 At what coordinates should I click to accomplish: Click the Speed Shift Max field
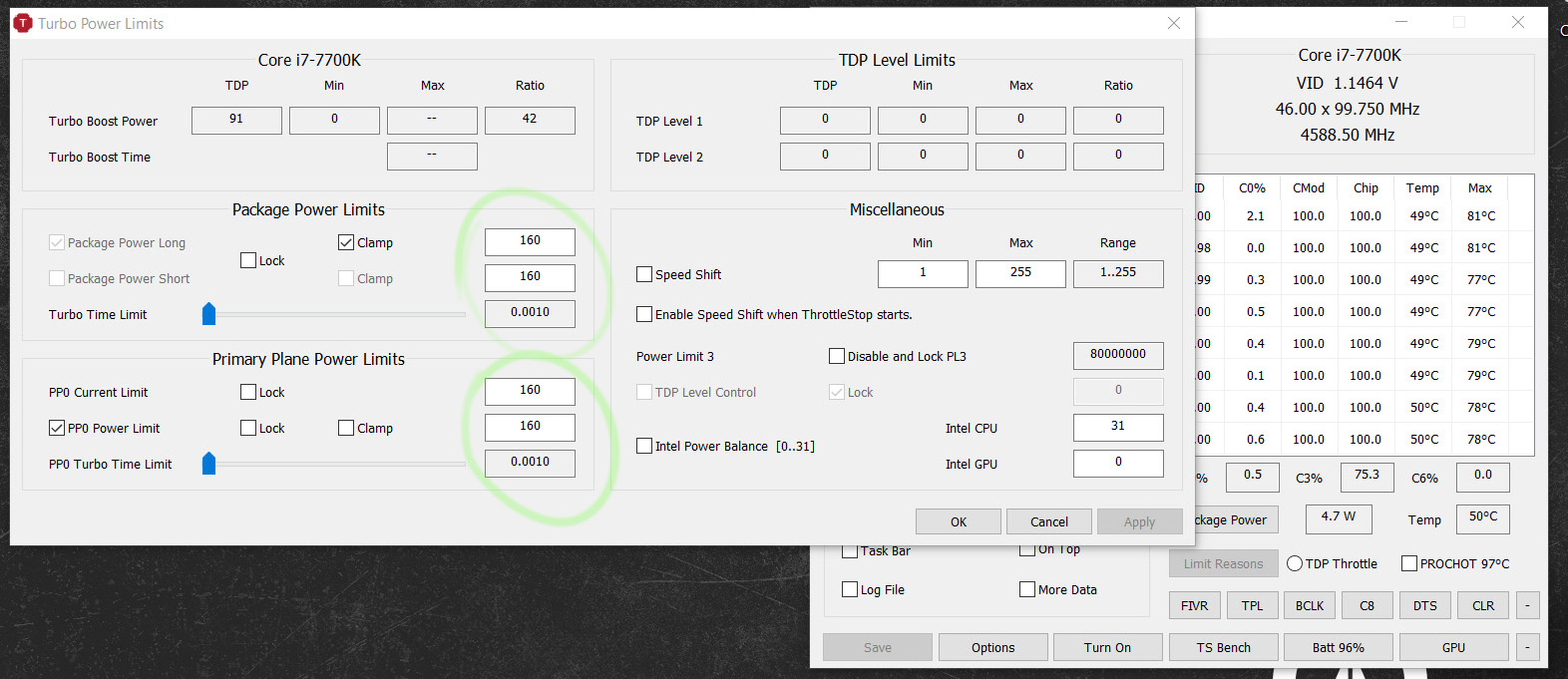[1020, 273]
